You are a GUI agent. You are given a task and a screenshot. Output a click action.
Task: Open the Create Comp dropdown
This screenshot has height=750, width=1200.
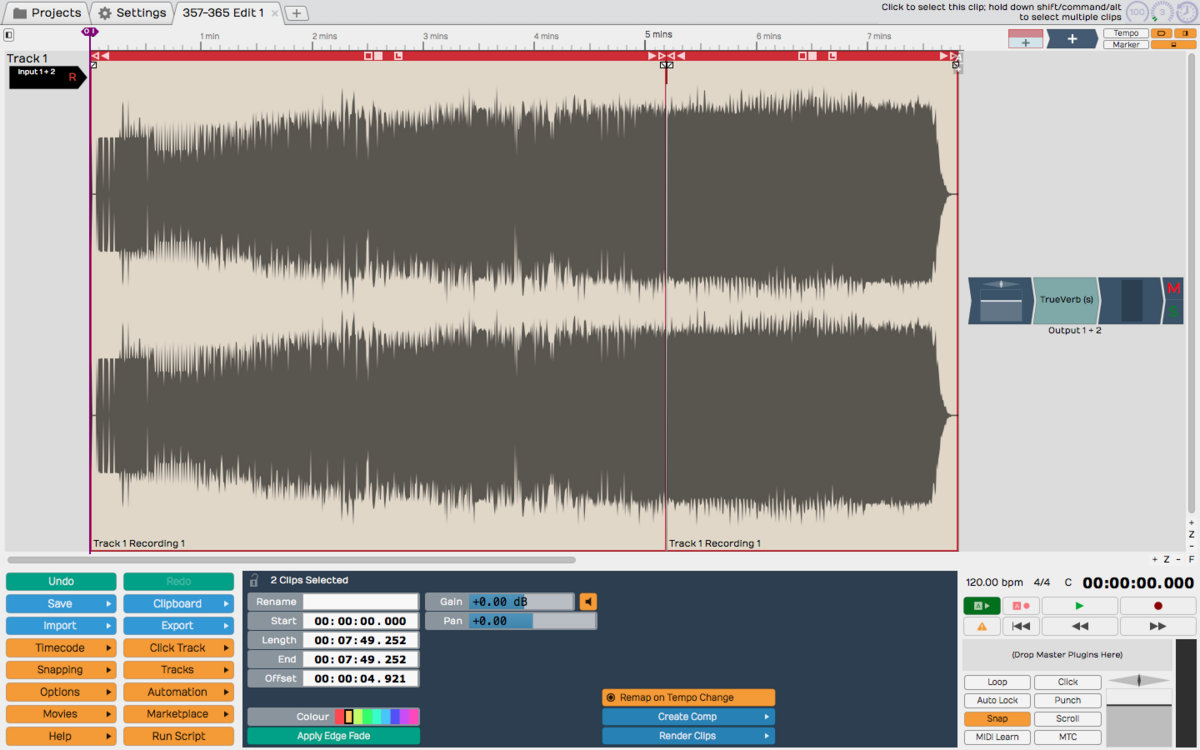(688, 717)
